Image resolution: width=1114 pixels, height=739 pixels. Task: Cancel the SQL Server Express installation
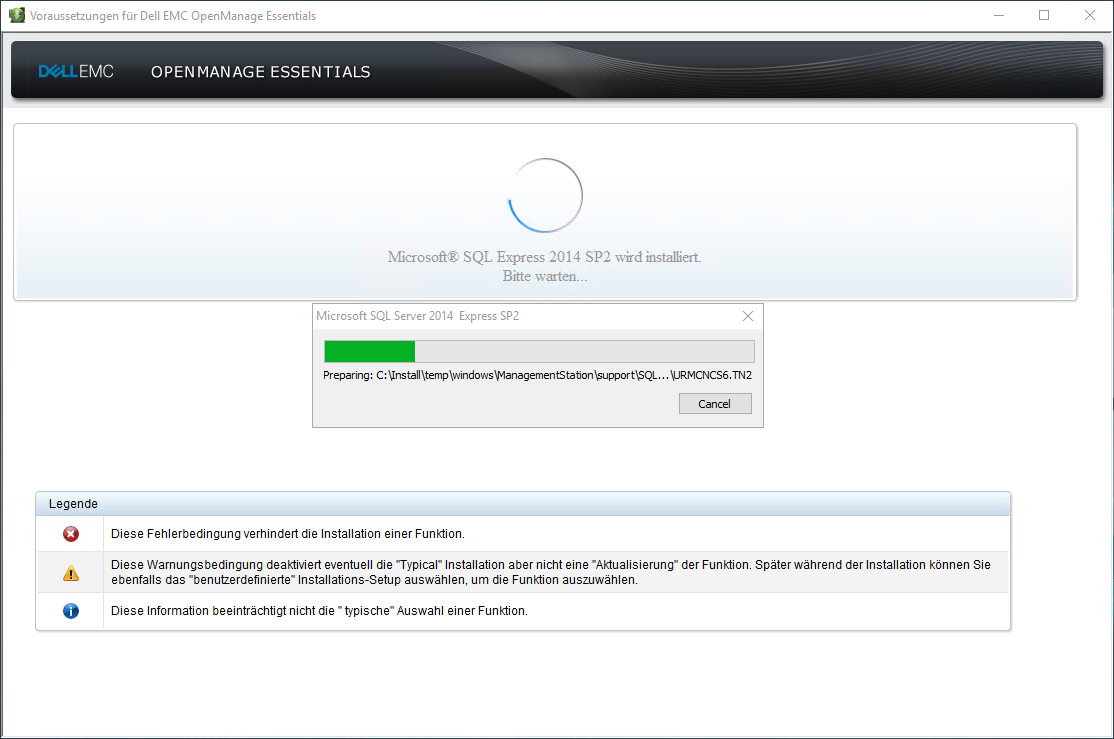(715, 404)
